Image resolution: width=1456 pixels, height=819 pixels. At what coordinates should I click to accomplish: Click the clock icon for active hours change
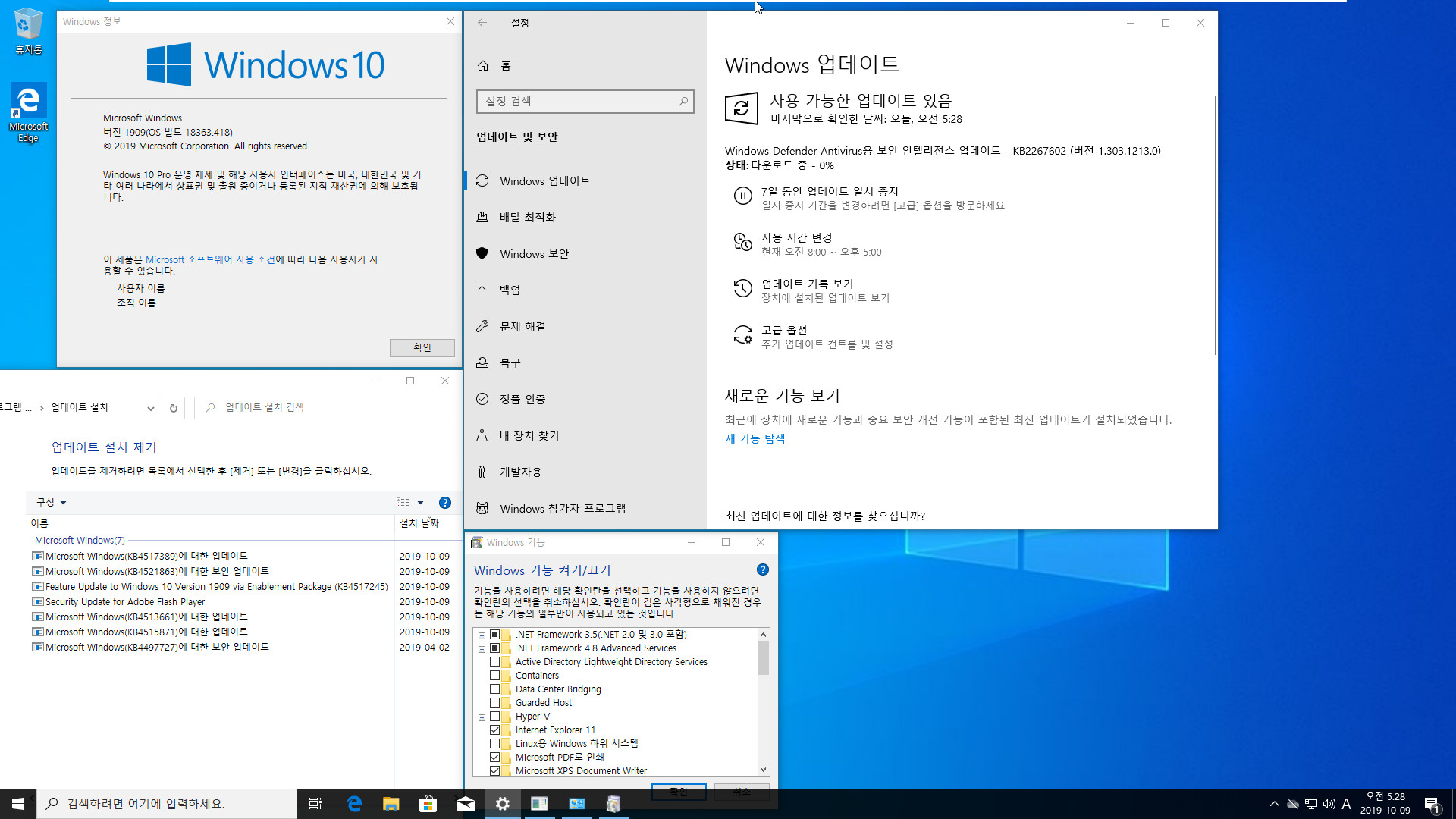[742, 243]
